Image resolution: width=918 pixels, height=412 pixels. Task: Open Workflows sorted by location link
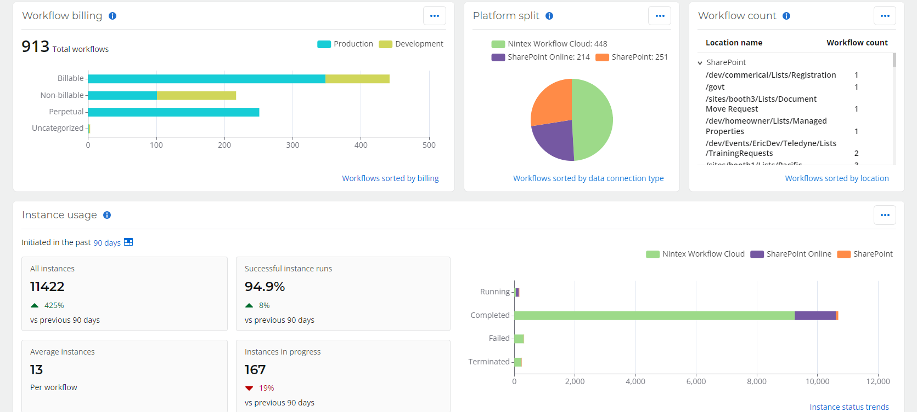(x=837, y=178)
